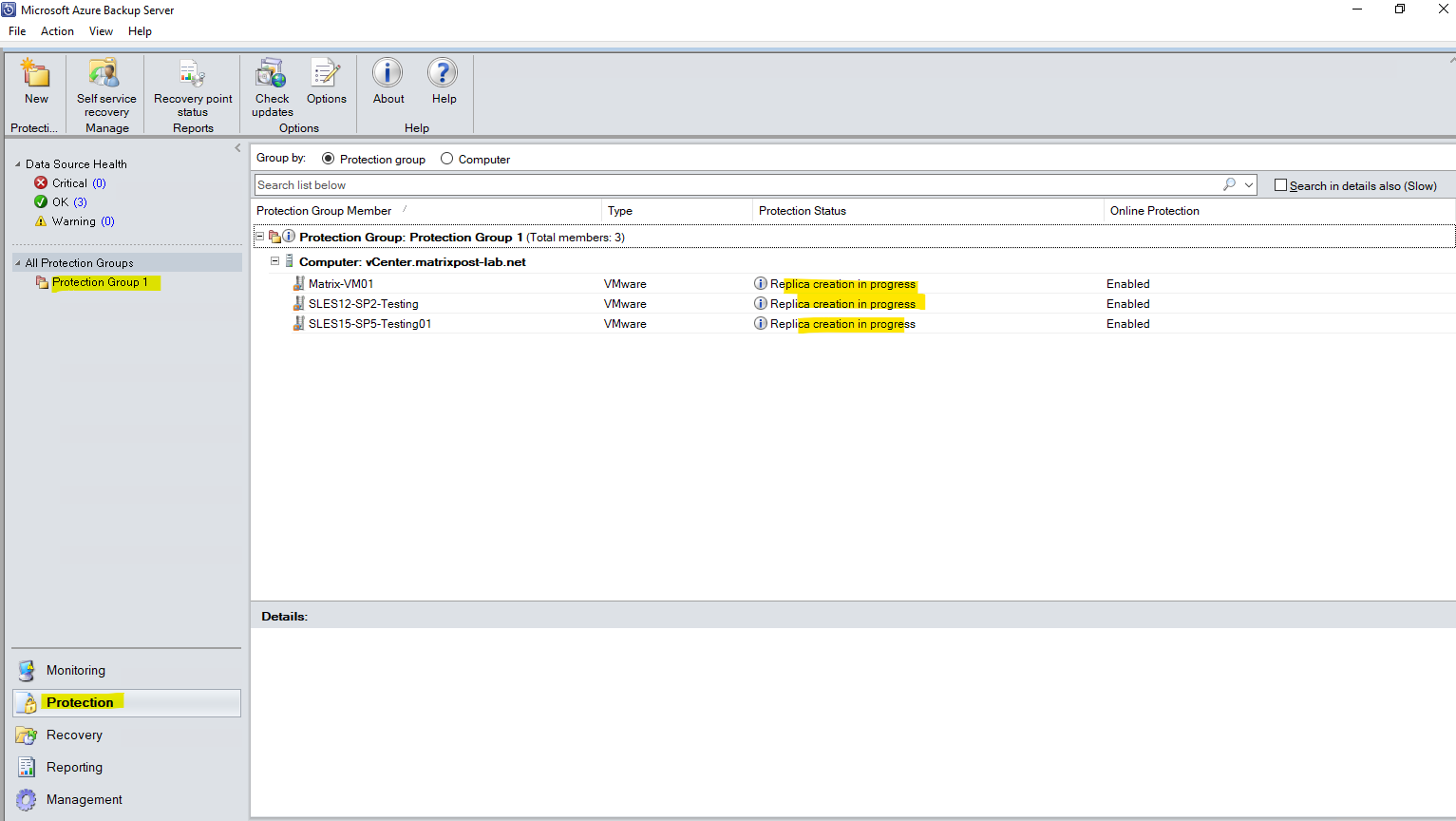Click the Critical red error icon
Image resolution: width=1456 pixels, height=821 pixels.
coord(41,182)
